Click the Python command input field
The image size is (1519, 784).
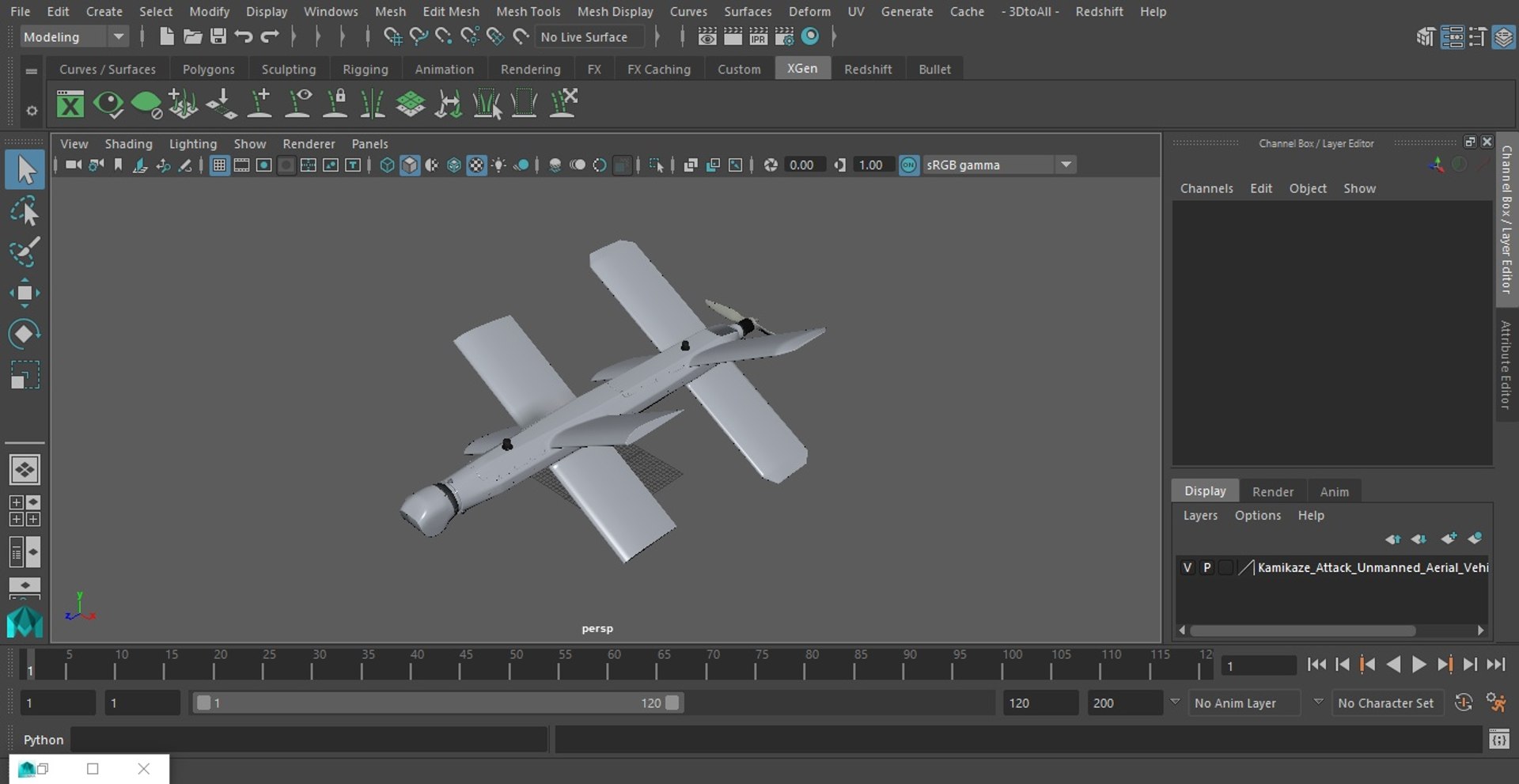[309, 740]
